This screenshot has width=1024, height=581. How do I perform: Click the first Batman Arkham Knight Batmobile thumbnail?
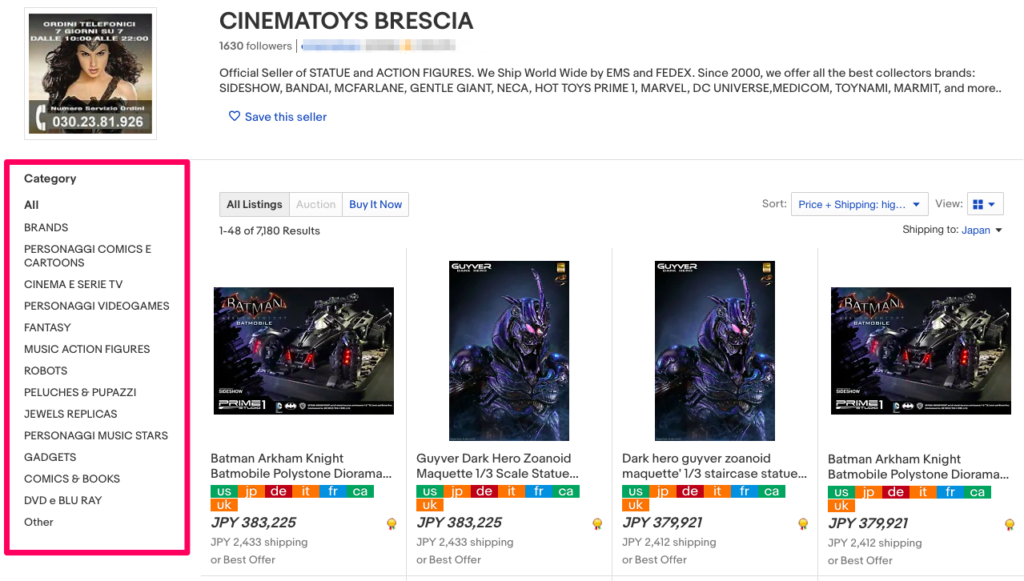point(304,351)
